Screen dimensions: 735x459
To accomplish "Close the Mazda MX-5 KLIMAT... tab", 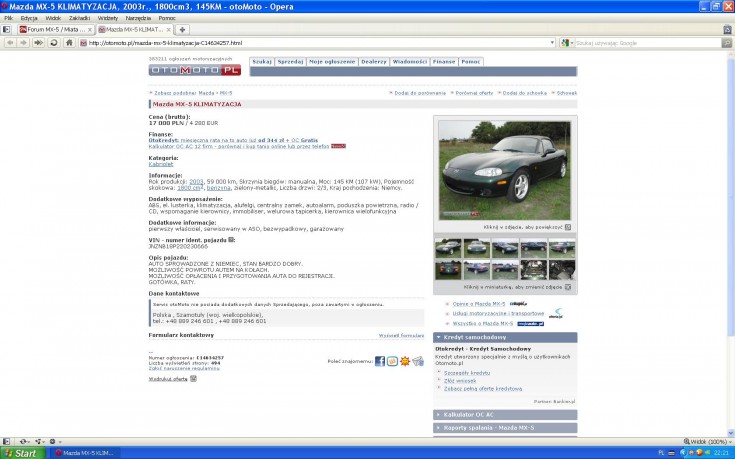I will coord(168,30).
